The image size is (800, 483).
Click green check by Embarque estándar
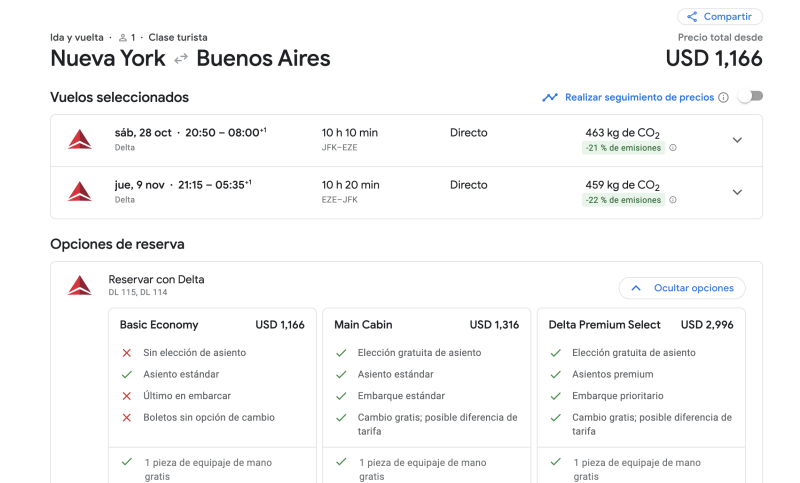pos(341,396)
